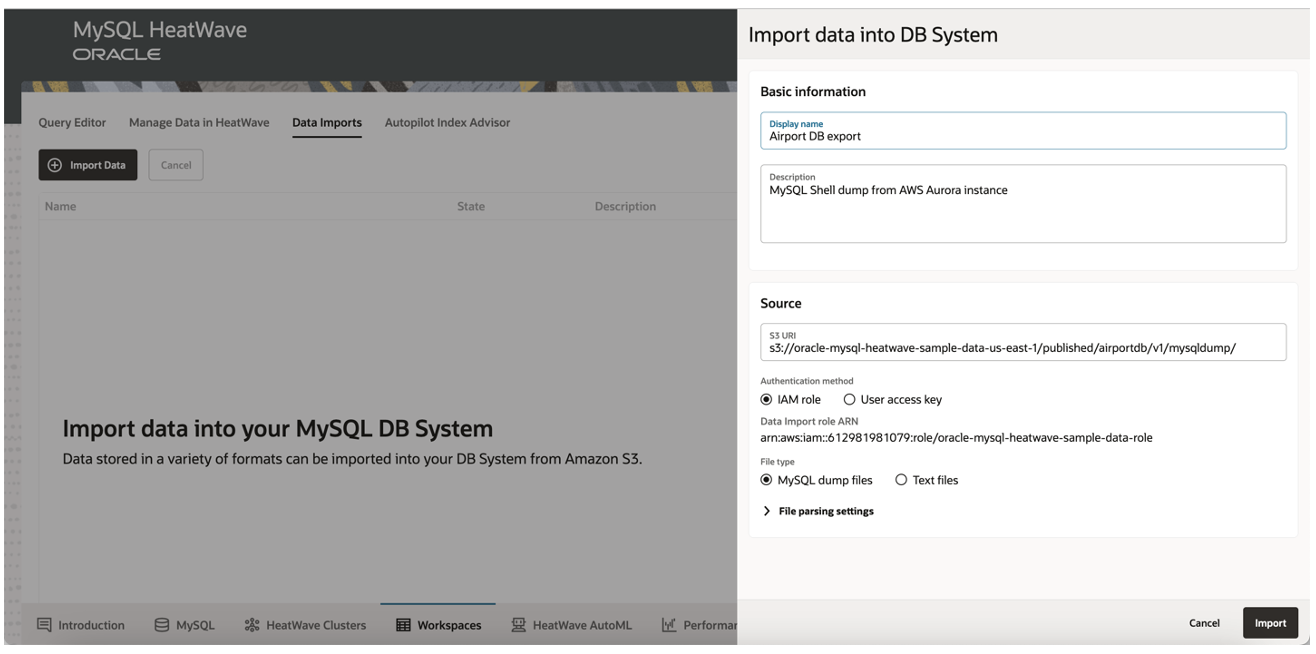Screen dimensions: 1316x654
Task: Open the HeatWave Clusters cluster icon
Action: (253, 624)
